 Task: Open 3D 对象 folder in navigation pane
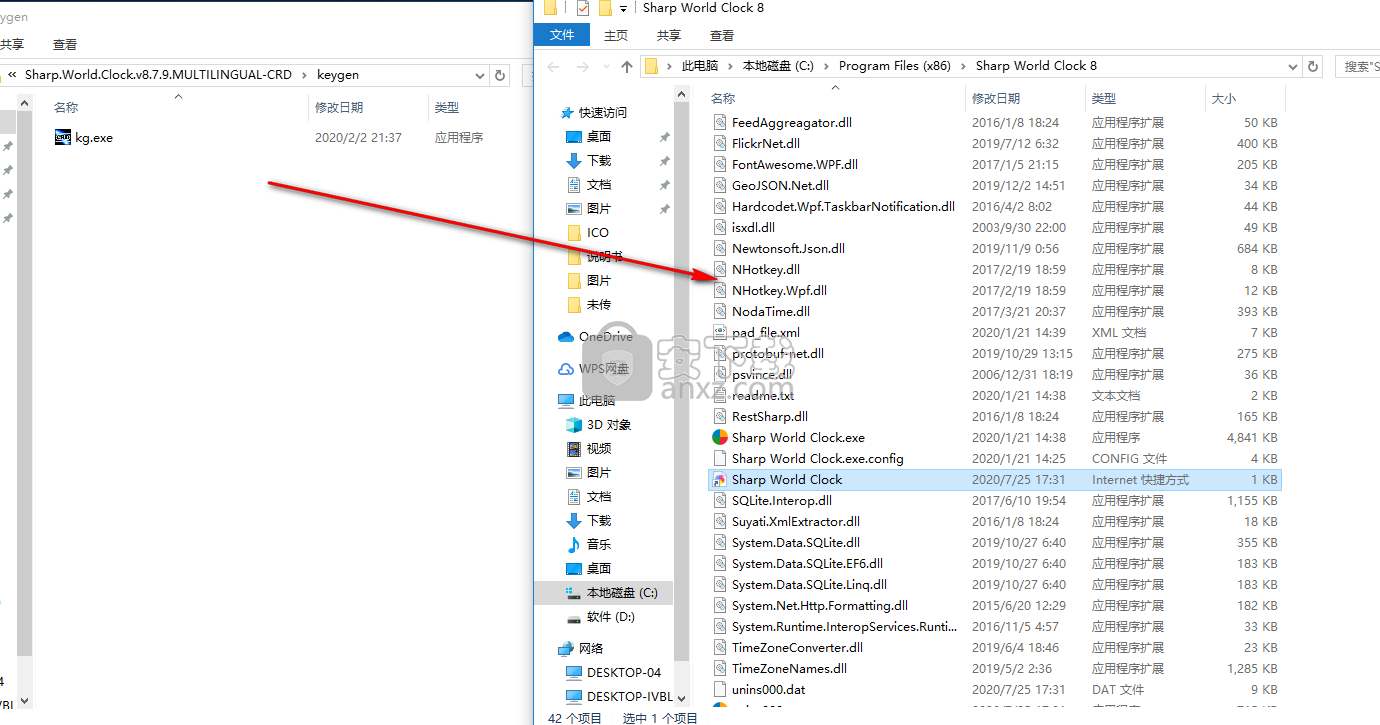[x=599, y=425]
